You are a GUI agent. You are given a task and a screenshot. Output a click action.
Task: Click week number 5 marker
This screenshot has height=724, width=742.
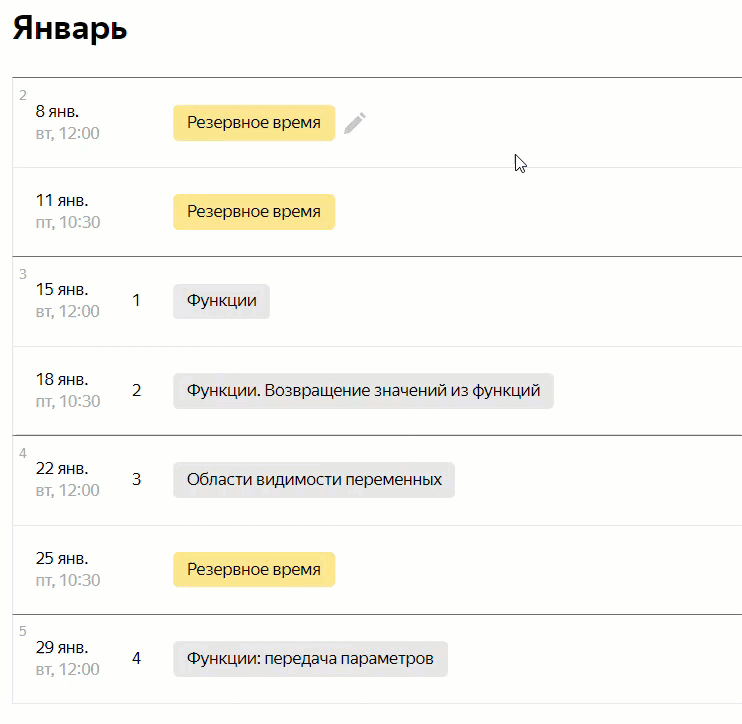[23, 631]
